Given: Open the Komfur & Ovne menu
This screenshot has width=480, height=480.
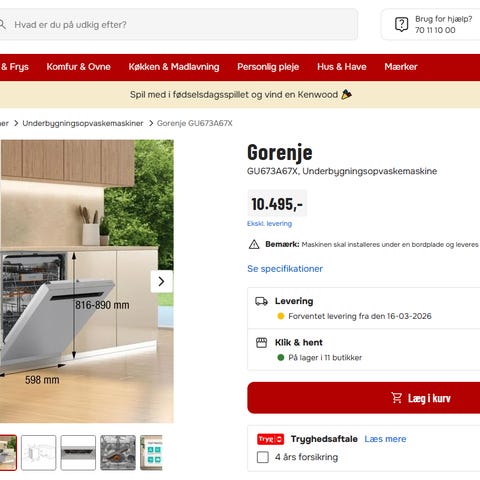Looking at the screenshot, I should click(x=78, y=67).
